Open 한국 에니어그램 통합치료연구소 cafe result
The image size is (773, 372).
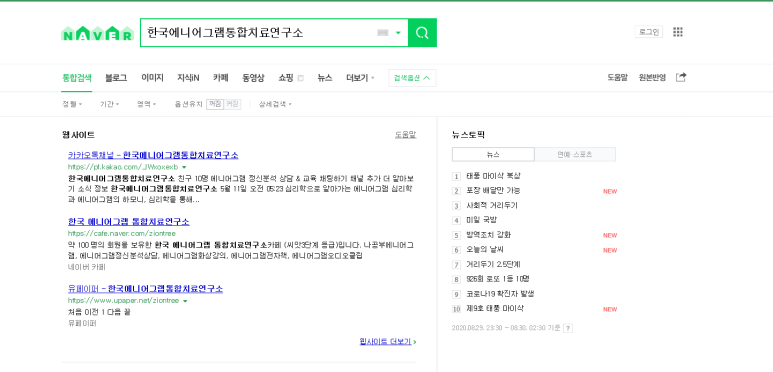(129, 222)
